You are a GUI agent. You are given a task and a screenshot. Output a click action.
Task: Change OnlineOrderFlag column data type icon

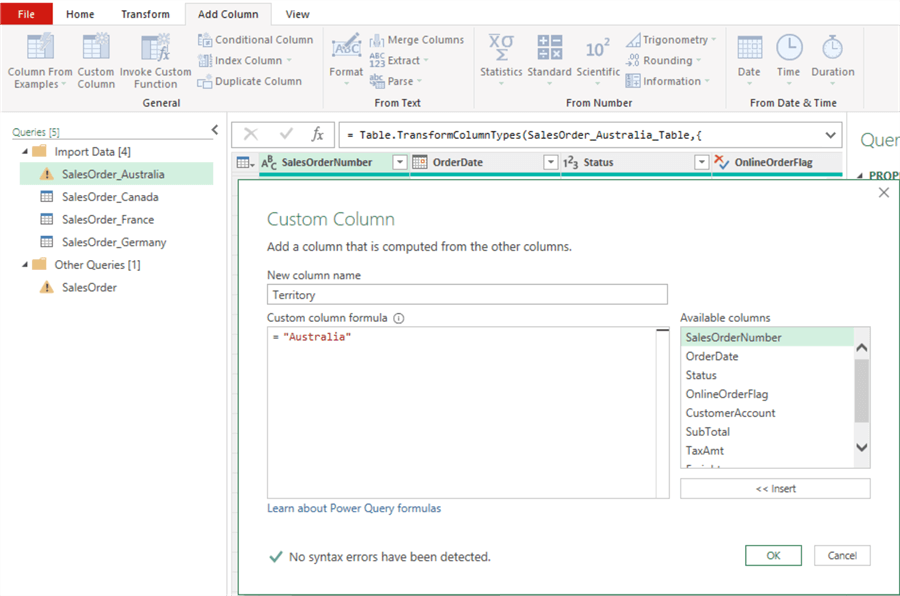(721, 162)
